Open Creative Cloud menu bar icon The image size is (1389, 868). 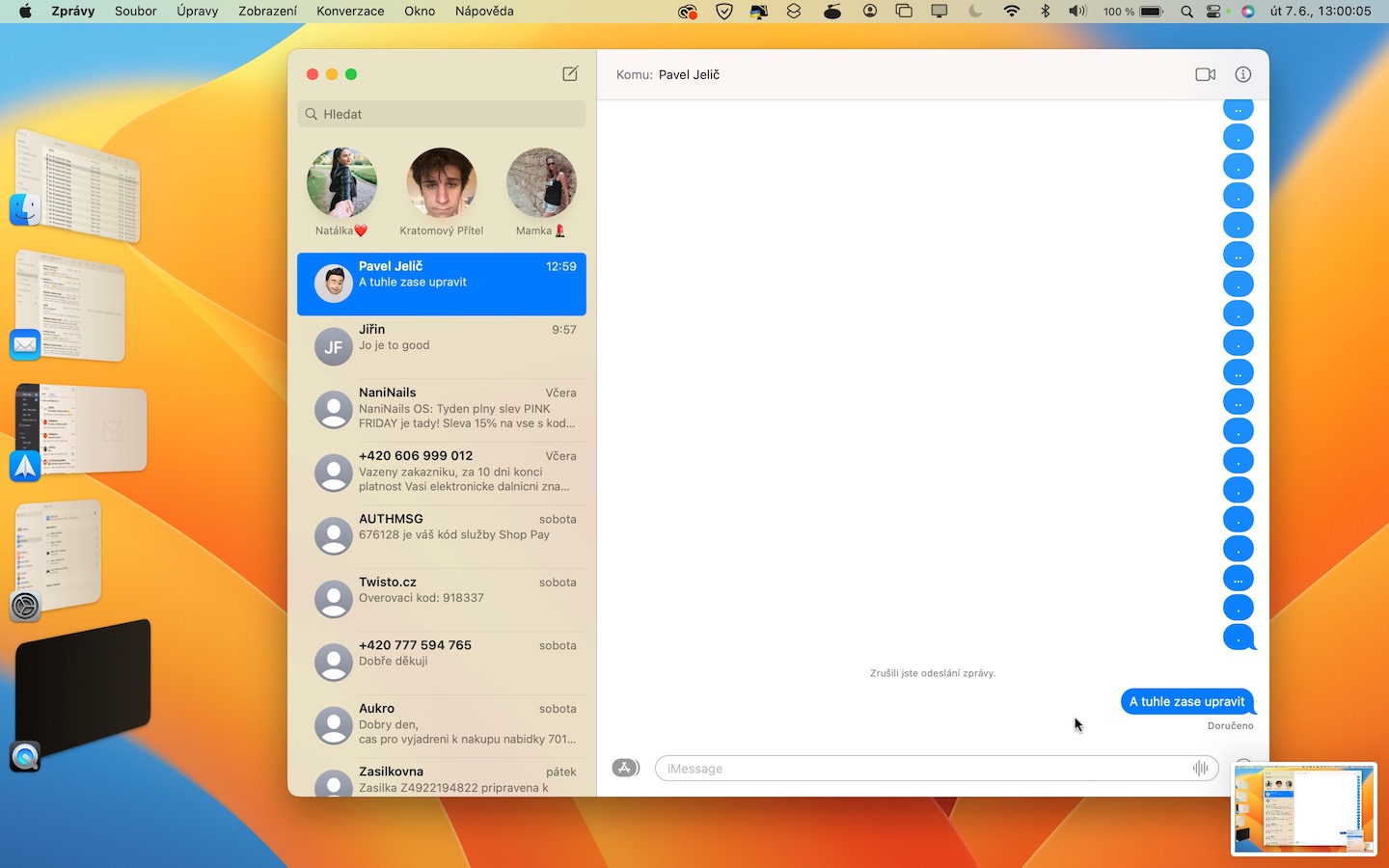[687, 12]
